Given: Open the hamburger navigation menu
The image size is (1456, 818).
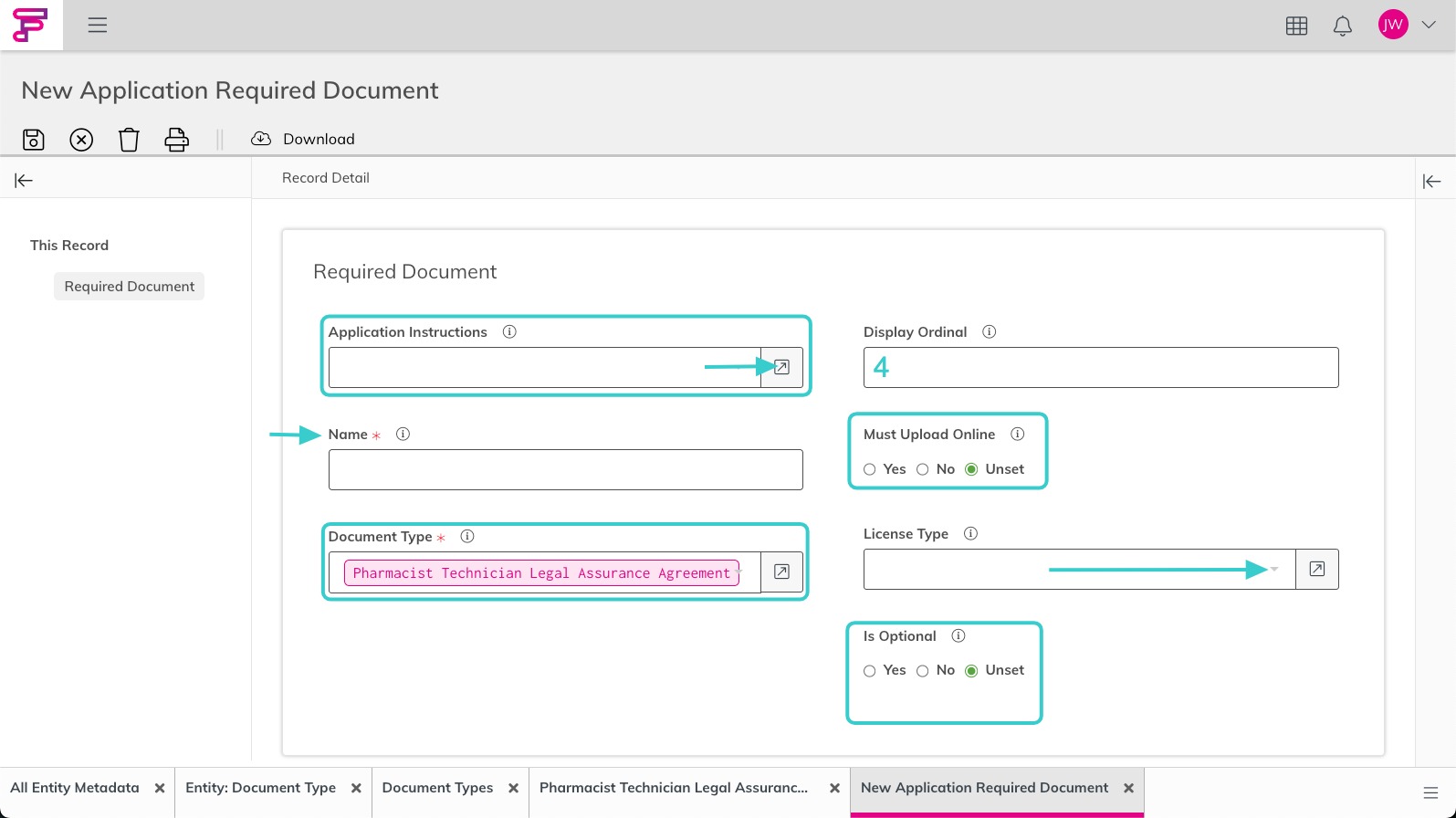Looking at the screenshot, I should click(x=98, y=25).
